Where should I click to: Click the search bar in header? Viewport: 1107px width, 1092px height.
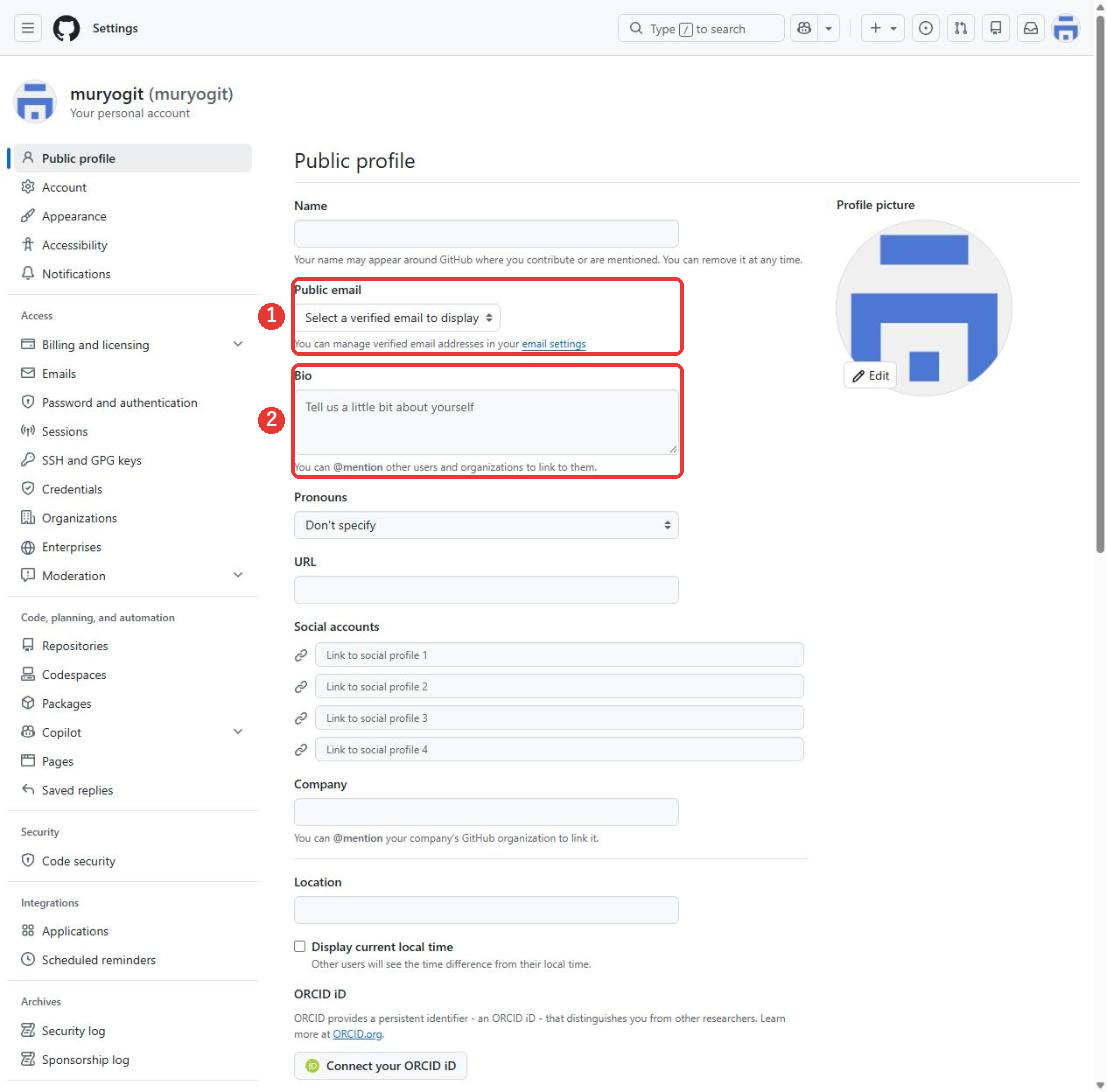[701, 28]
